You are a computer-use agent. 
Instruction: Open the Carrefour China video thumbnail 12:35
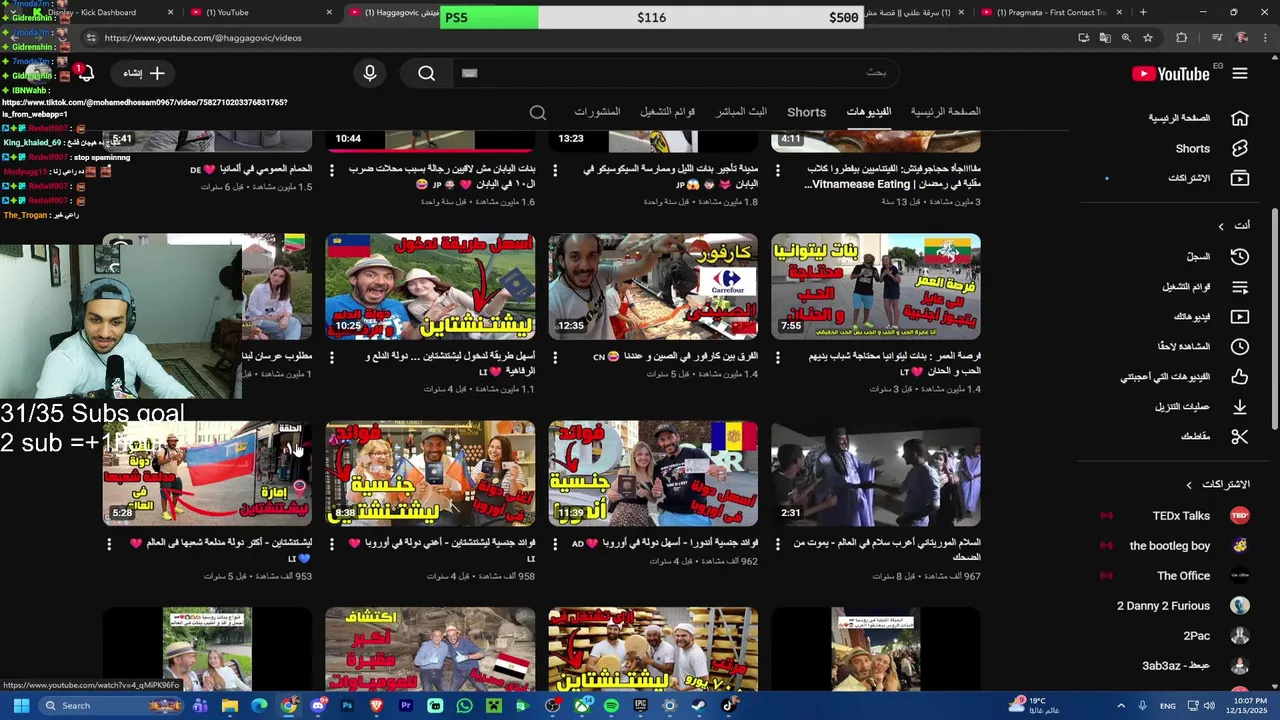point(653,287)
